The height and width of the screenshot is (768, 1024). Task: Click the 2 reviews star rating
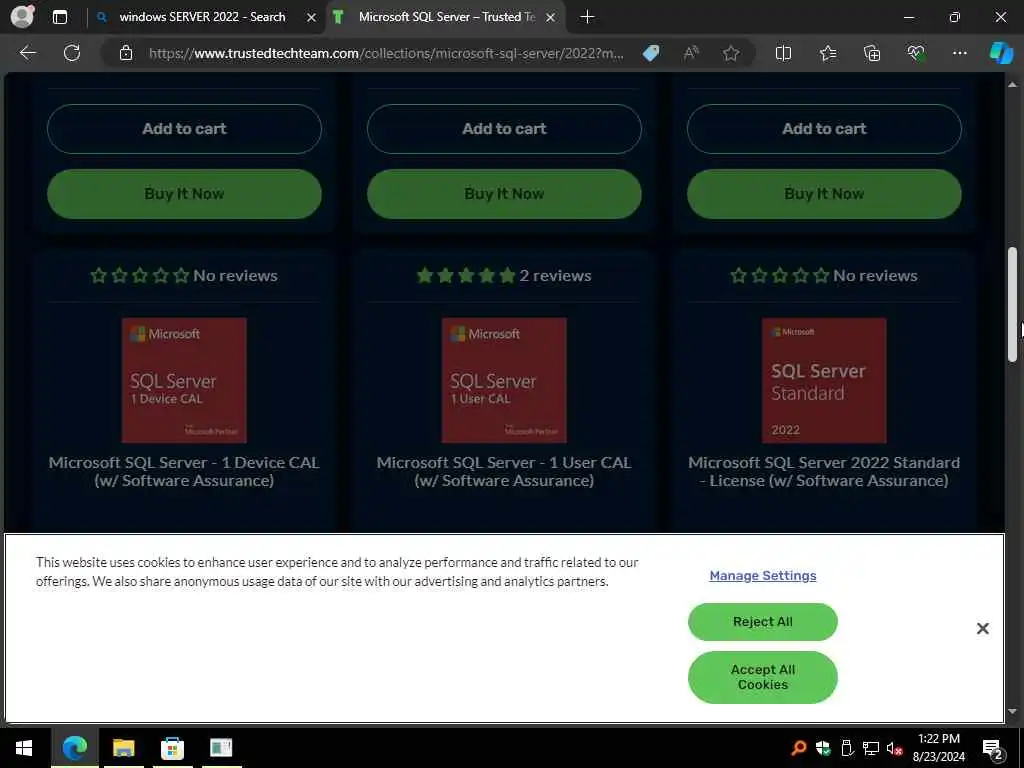coord(504,276)
